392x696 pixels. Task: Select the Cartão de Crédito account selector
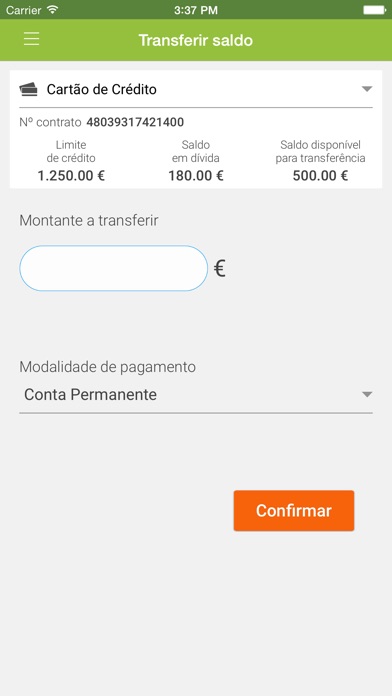click(x=196, y=90)
